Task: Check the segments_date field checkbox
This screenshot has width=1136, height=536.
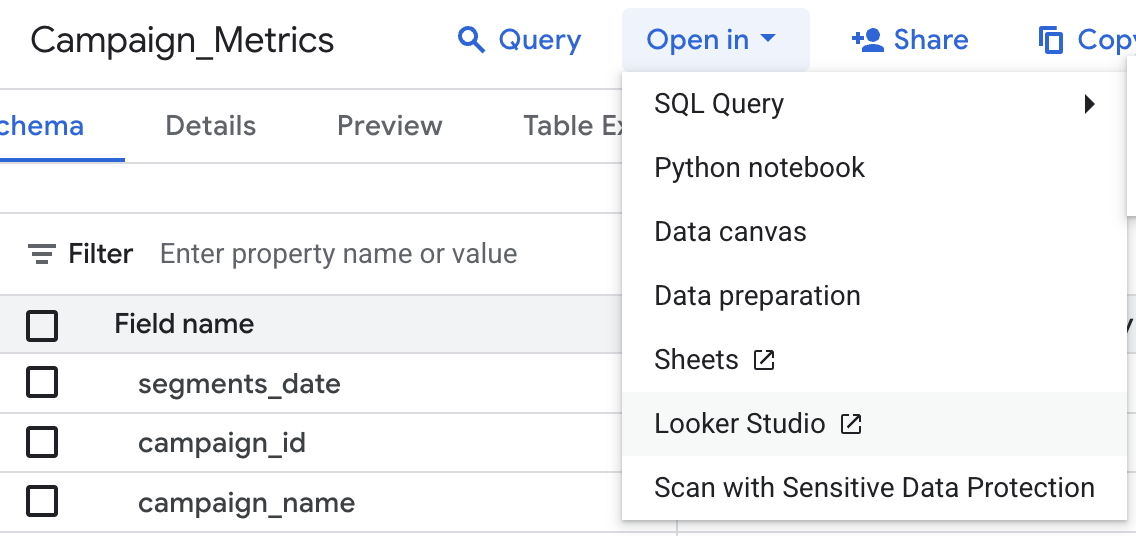Action: tap(42, 383)
